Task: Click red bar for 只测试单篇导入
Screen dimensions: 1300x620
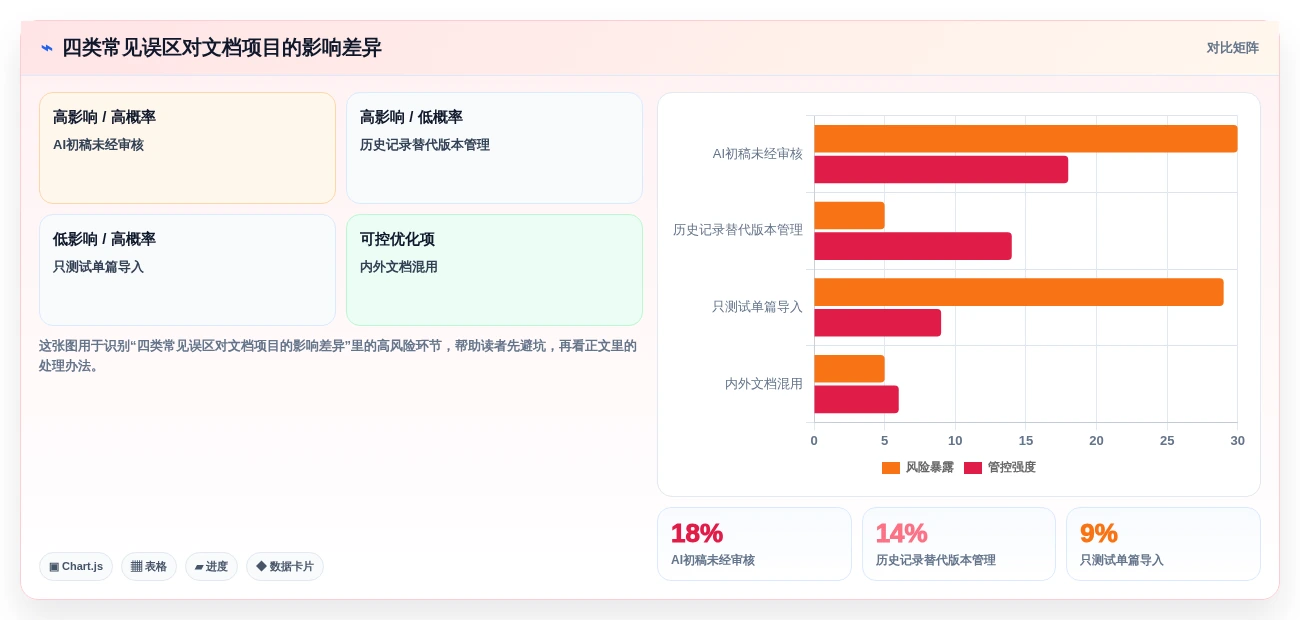Action: [x=877, y=323]
